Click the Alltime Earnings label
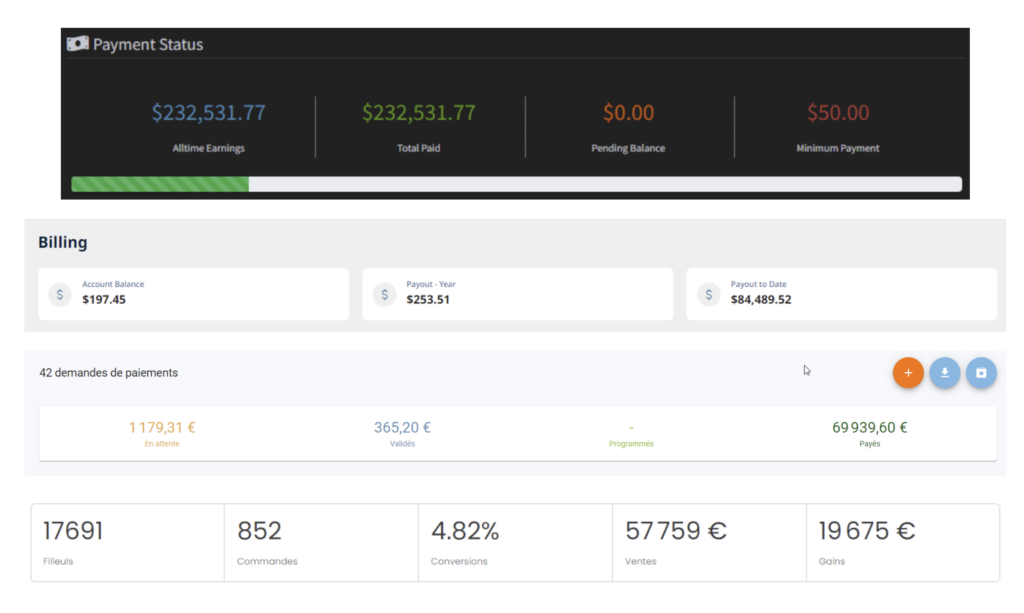This screenshot has height=613, width=1024. pyautogui.click(x=208, y=148)
